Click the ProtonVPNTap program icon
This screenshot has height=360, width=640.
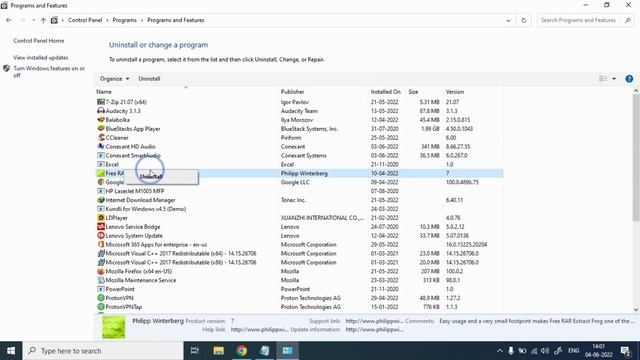[x=101, y=307]
